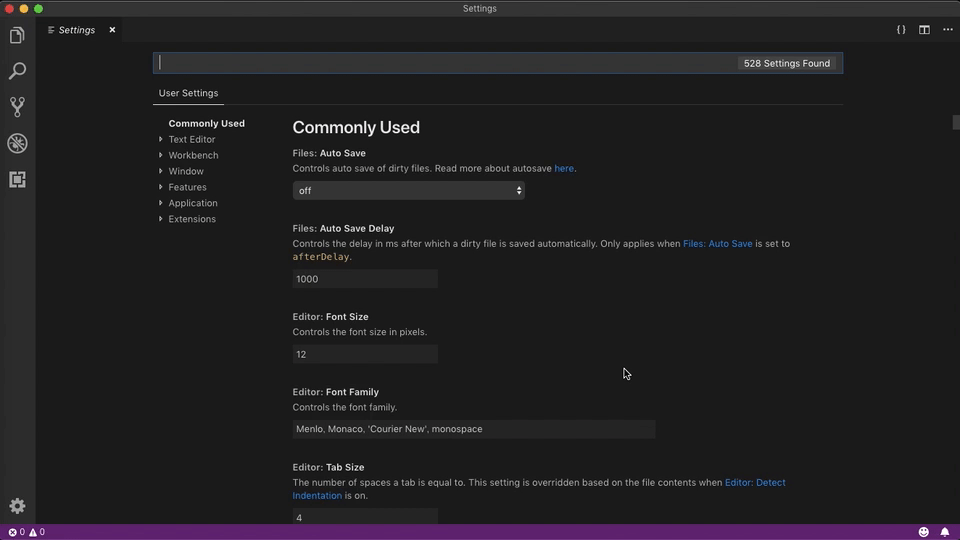Click the errors count in status bar

coord(17,532)
